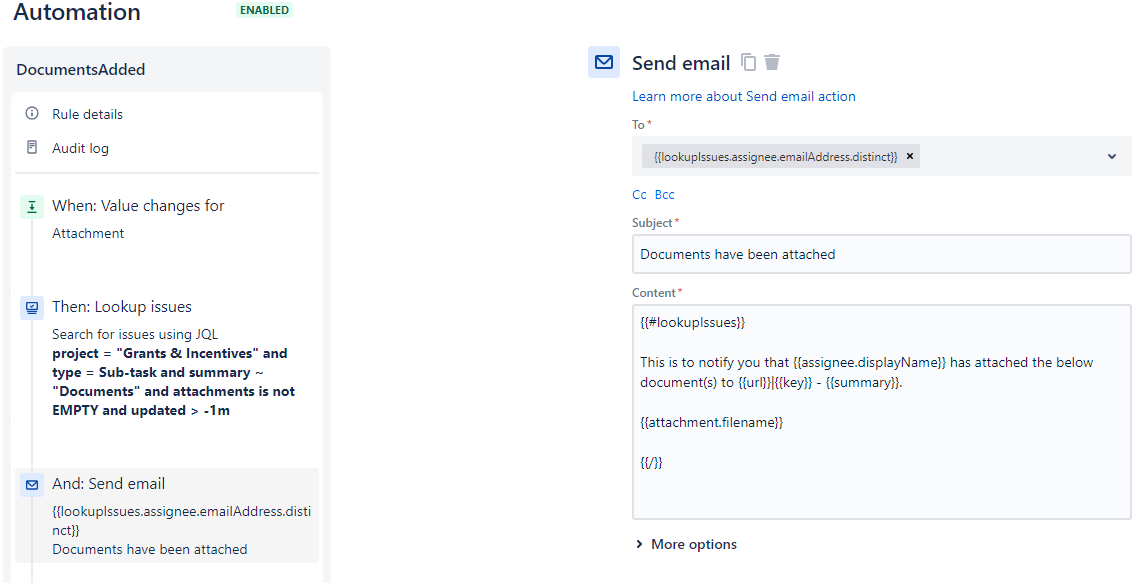This screenshot has height=583, width=1145.
Task: Click the Rule details info icon
Action: pos(31,113)
